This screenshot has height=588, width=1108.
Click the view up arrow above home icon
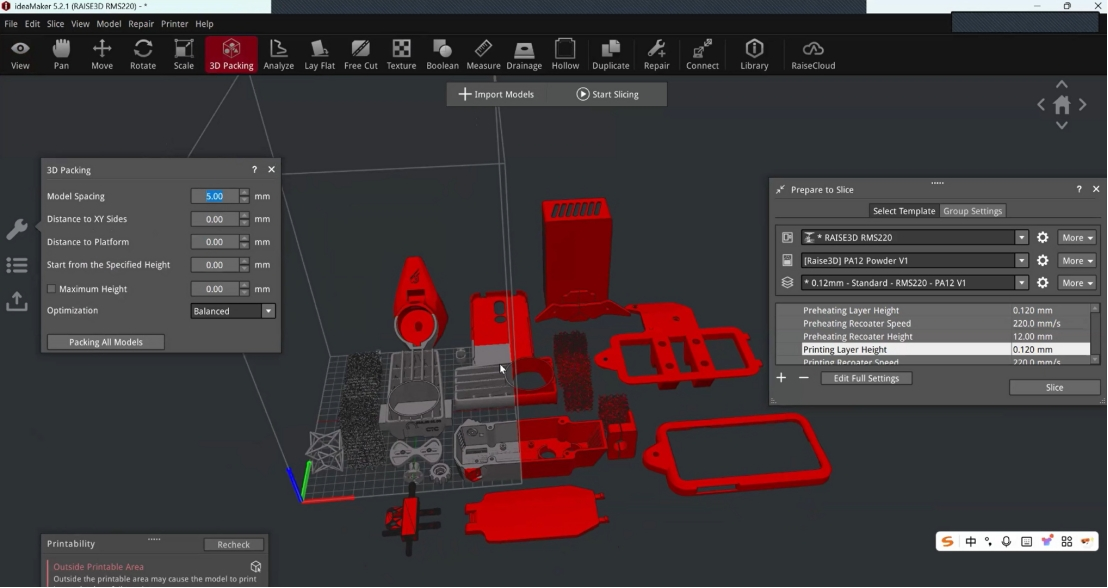(1061, 85)
